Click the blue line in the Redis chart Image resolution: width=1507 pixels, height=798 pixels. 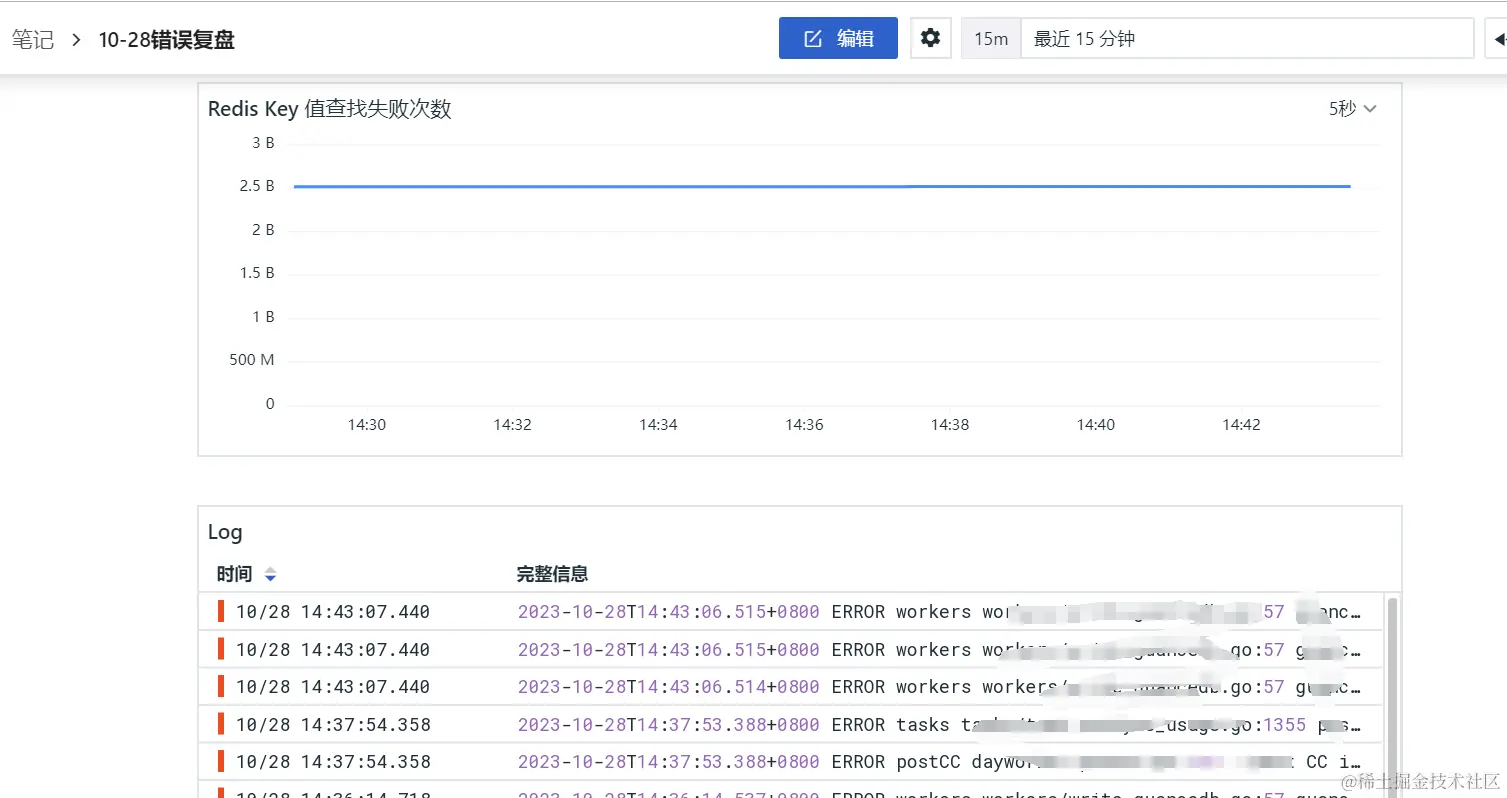[x=822, y=186]
